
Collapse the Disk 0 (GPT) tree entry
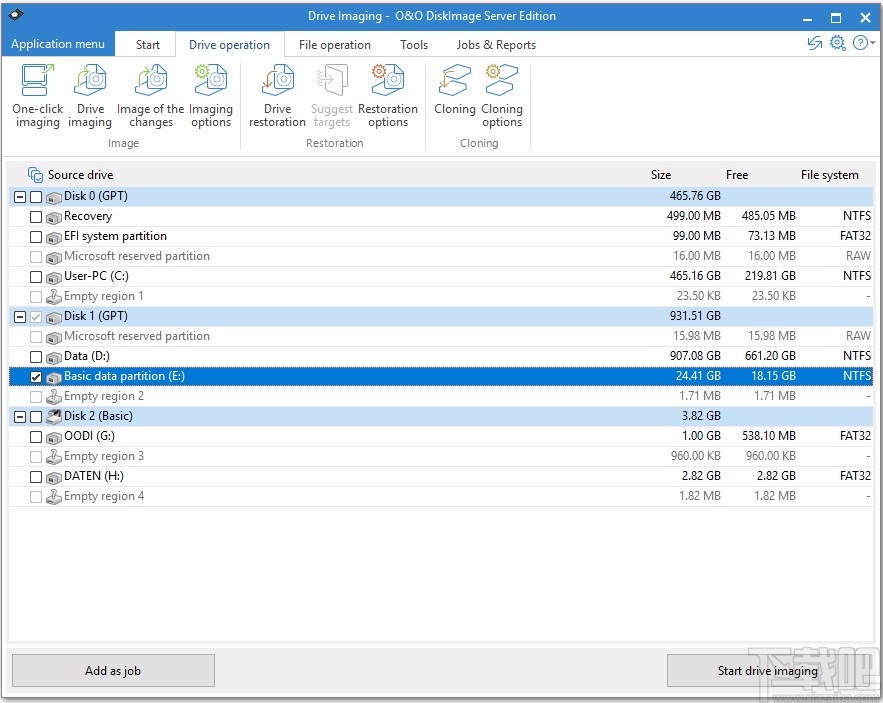19,196
